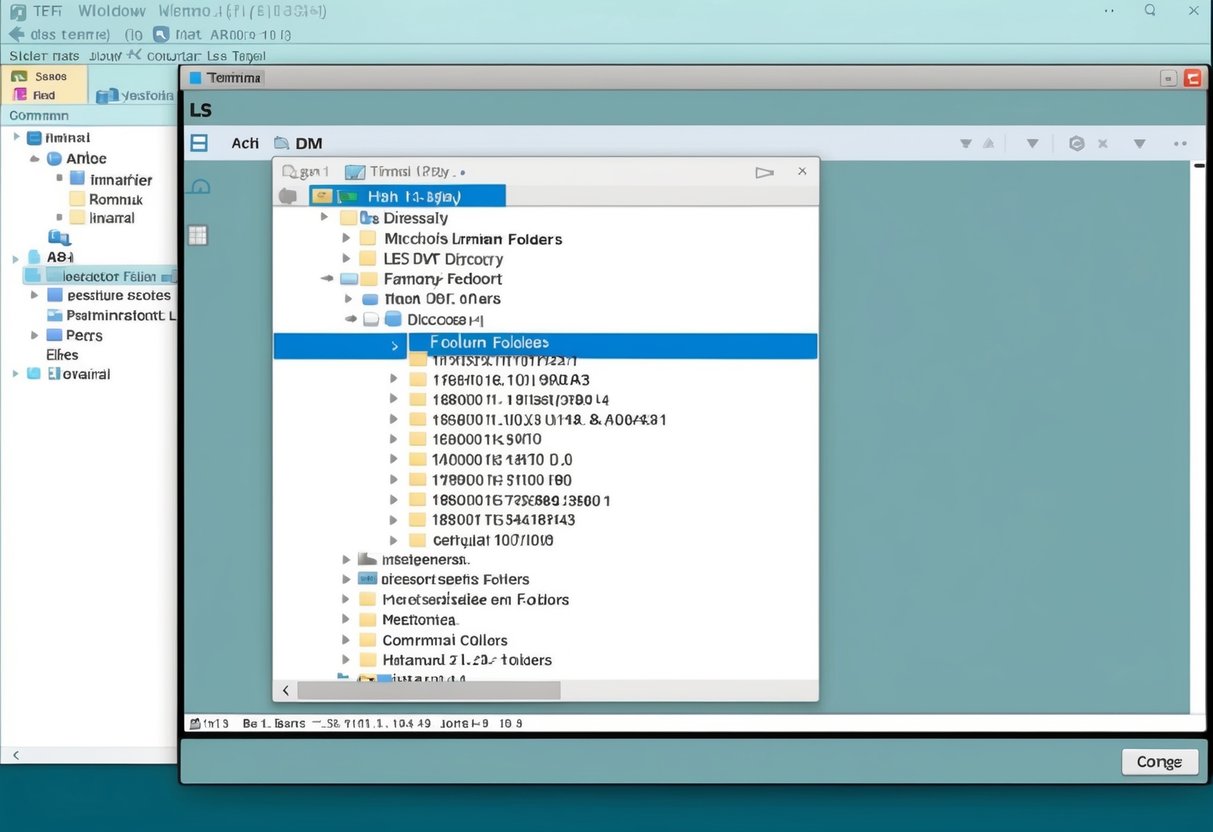Expand the Famony Fedoort tree entry
This screenshot has height=832, width=1213.
point(326,278)
